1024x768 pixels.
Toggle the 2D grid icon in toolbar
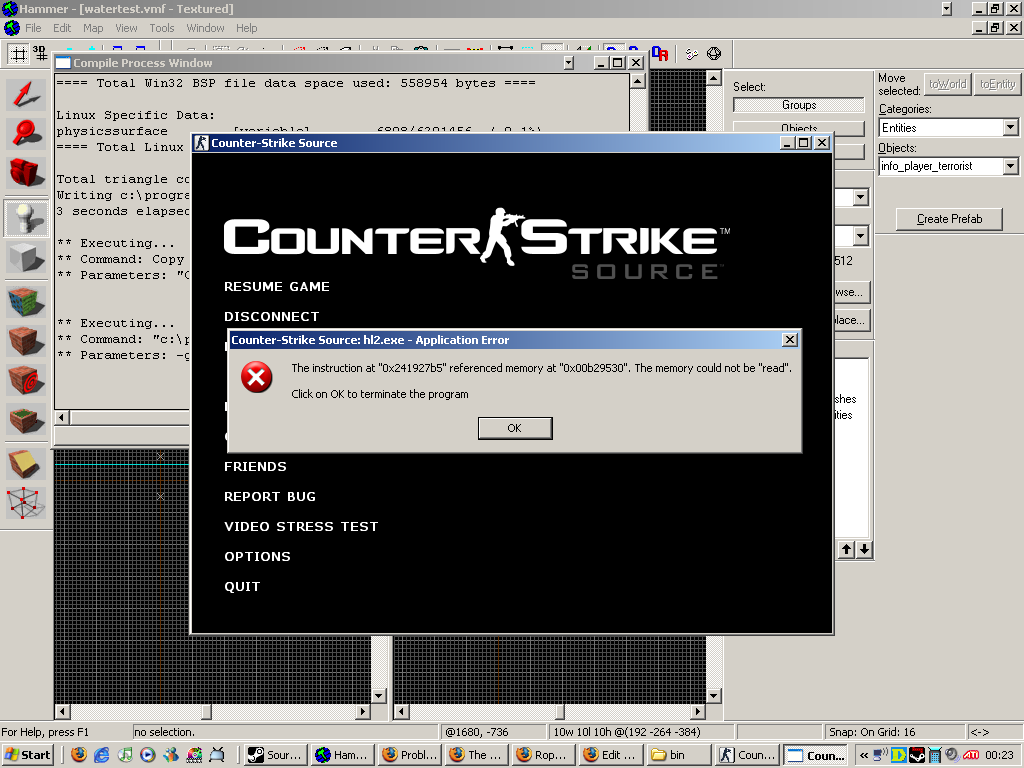point(18,54)
